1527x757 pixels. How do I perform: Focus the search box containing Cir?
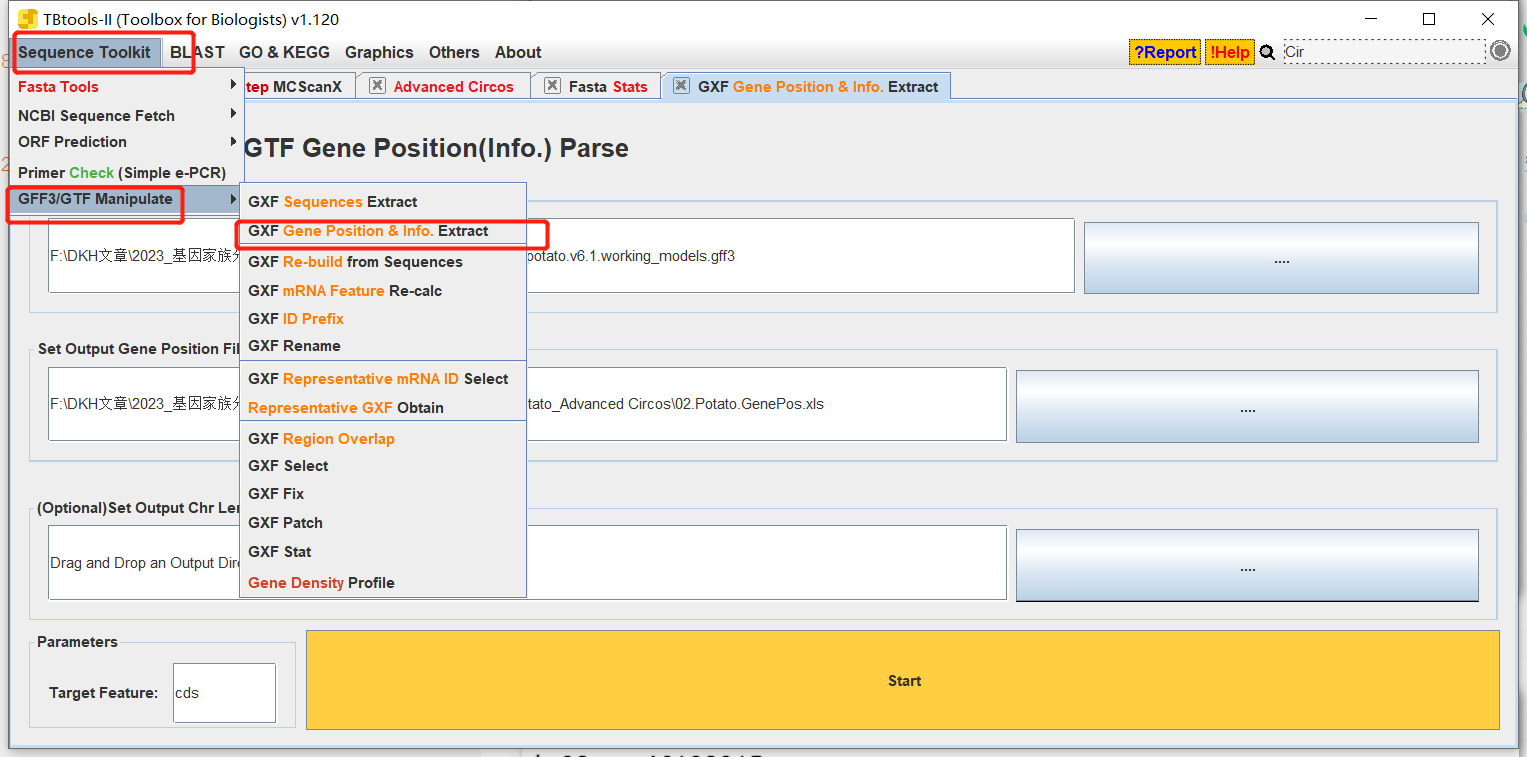click(1384, 52)
